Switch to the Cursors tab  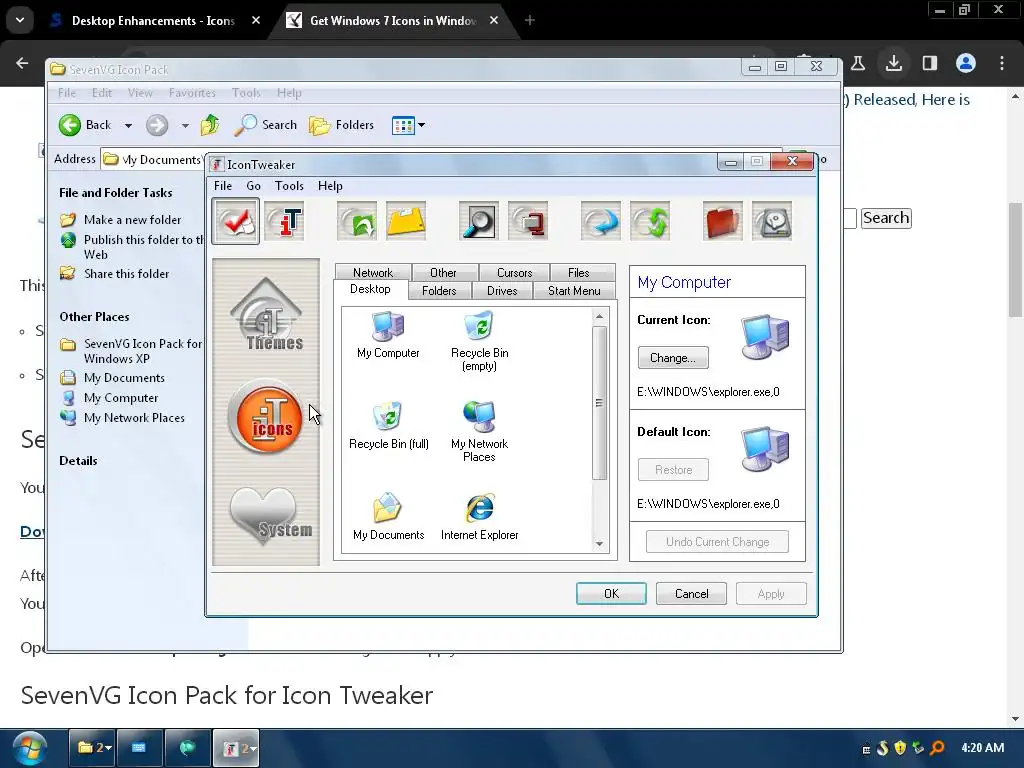click(515, 272)
